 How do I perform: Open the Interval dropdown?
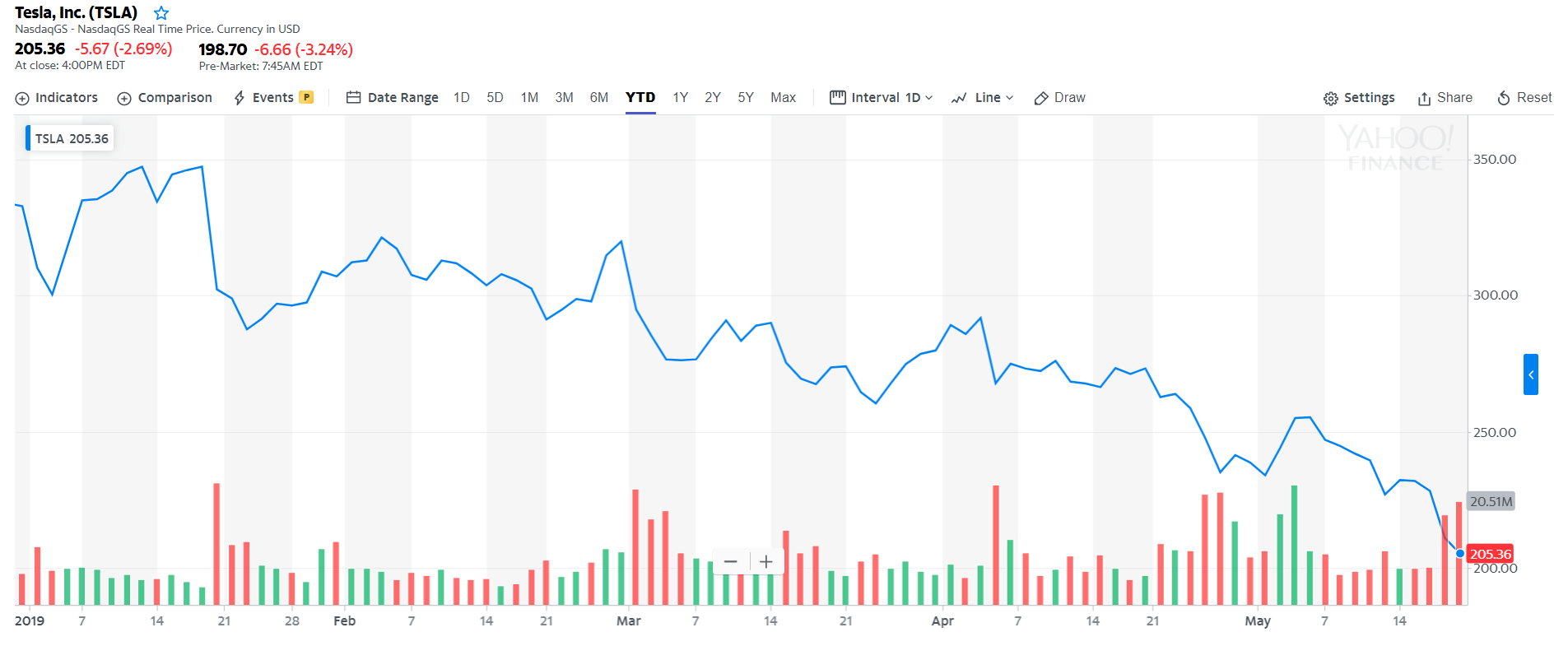click(x=881, y=97)
